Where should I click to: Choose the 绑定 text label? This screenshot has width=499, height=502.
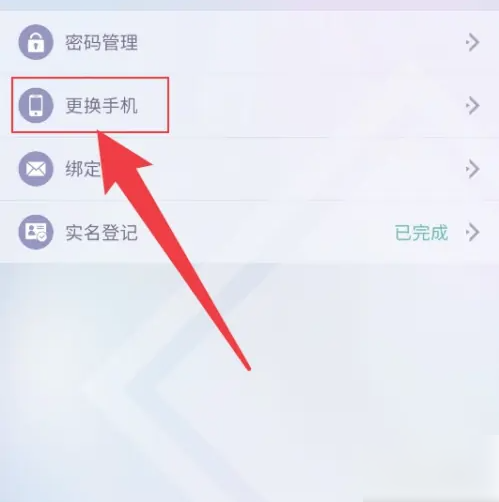pos(83,169)
